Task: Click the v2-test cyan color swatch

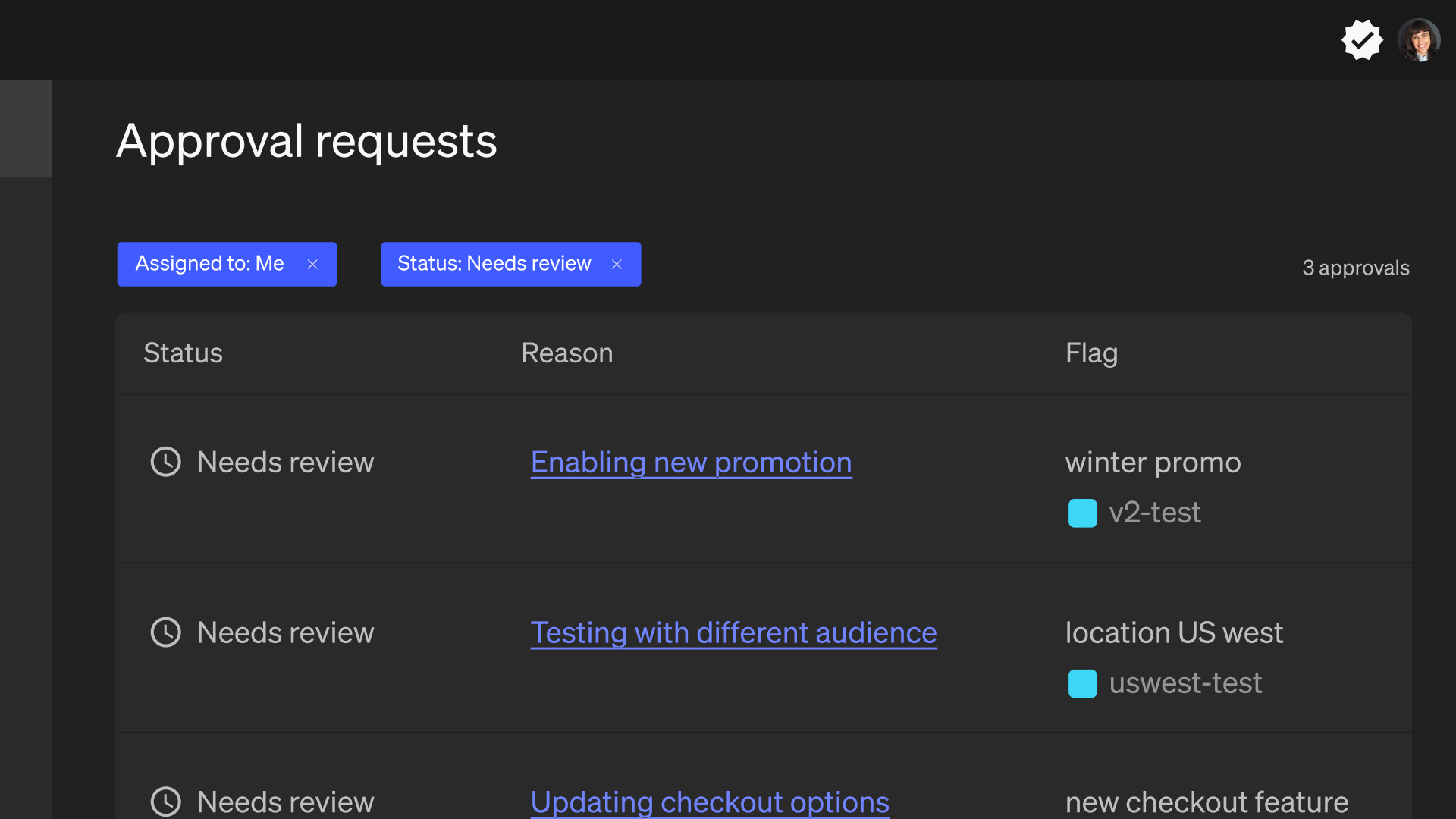Action: [x=1082, y=513]
